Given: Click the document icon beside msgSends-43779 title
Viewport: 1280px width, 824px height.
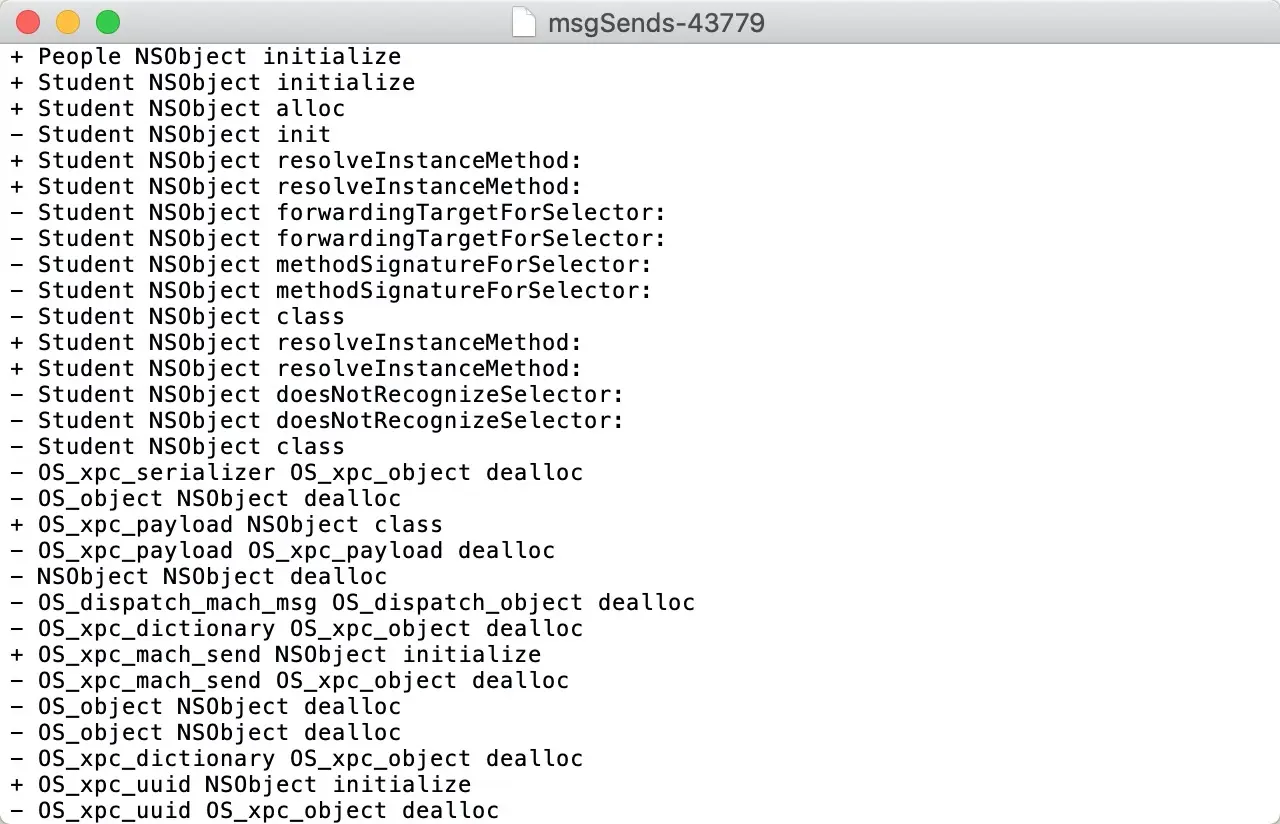Looking at the screenshot, I should click(x=524, y=21).
